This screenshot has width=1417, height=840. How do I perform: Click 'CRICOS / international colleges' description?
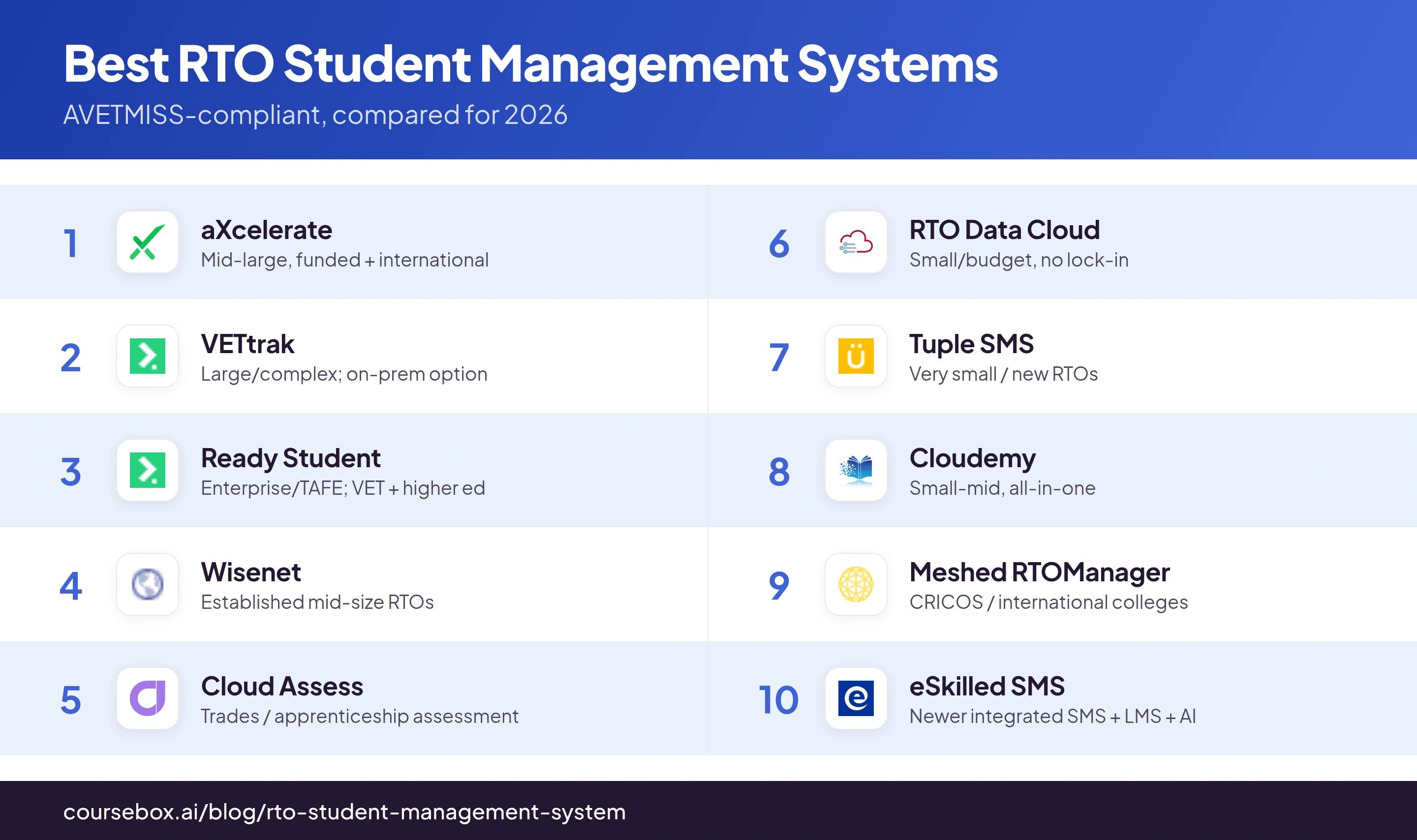coord(1049,602)
